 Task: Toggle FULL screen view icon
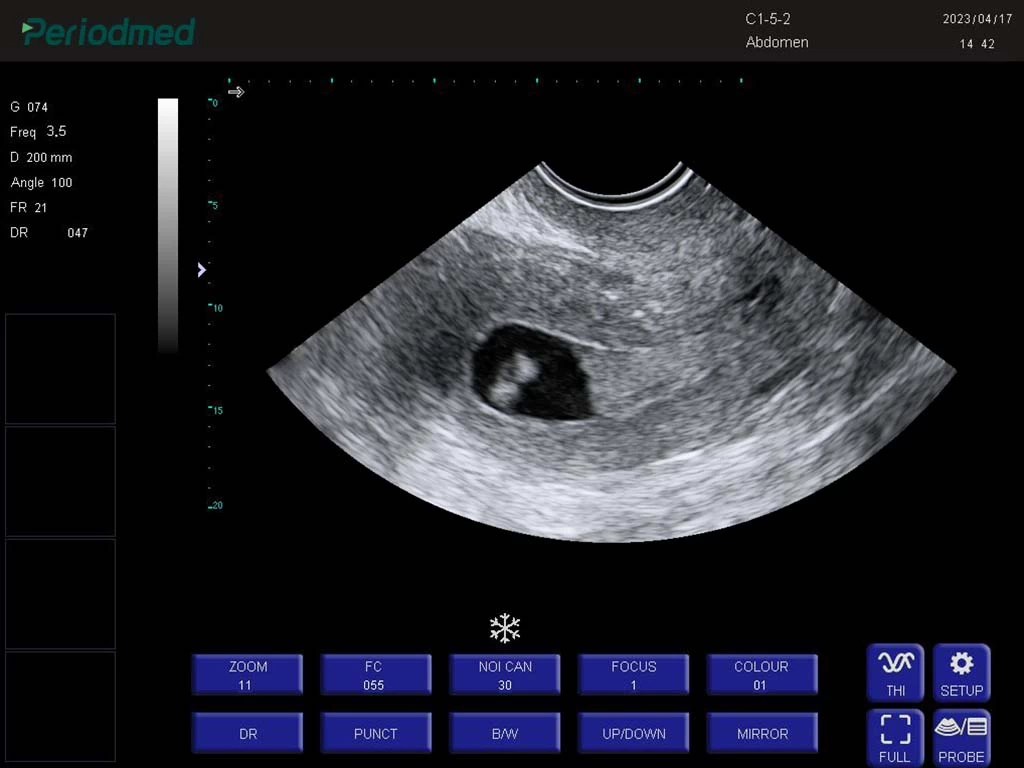(x=895, y=739)
